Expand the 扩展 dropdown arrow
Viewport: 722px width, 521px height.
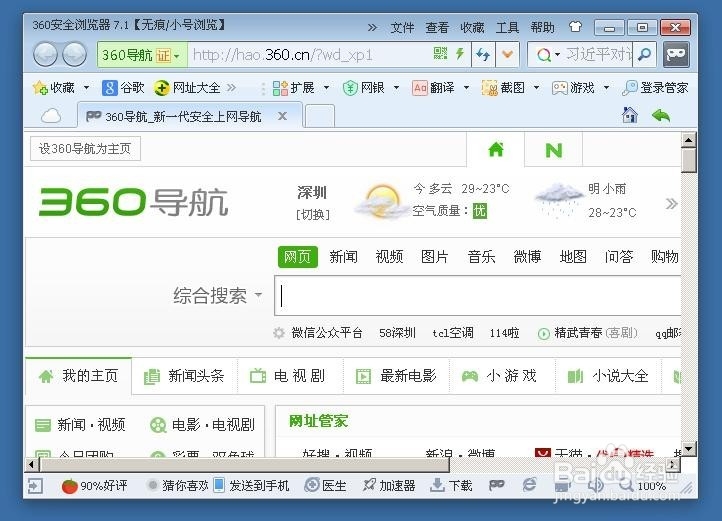[326, 88]
